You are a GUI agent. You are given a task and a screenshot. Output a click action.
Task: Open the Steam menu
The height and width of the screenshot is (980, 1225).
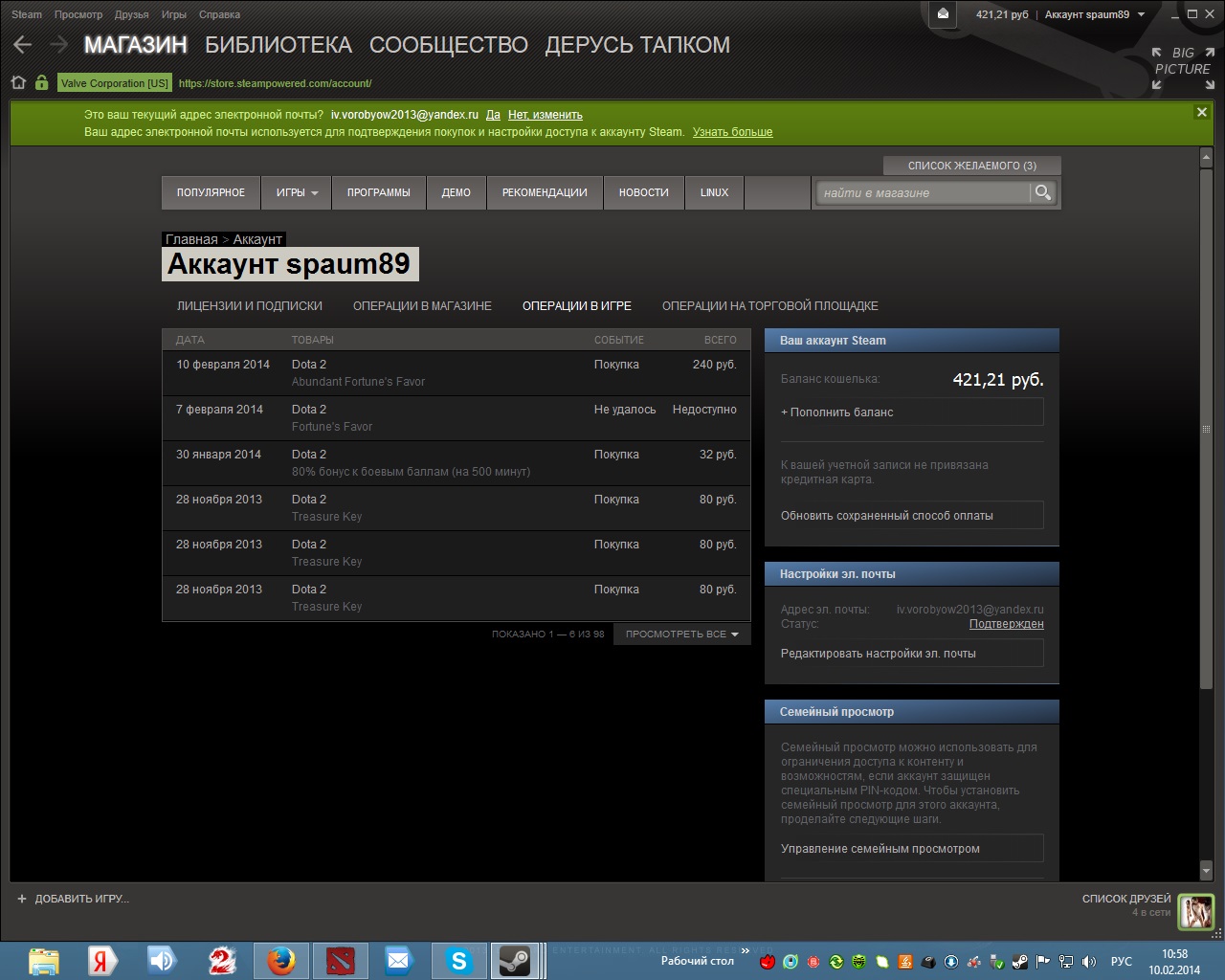27,14
